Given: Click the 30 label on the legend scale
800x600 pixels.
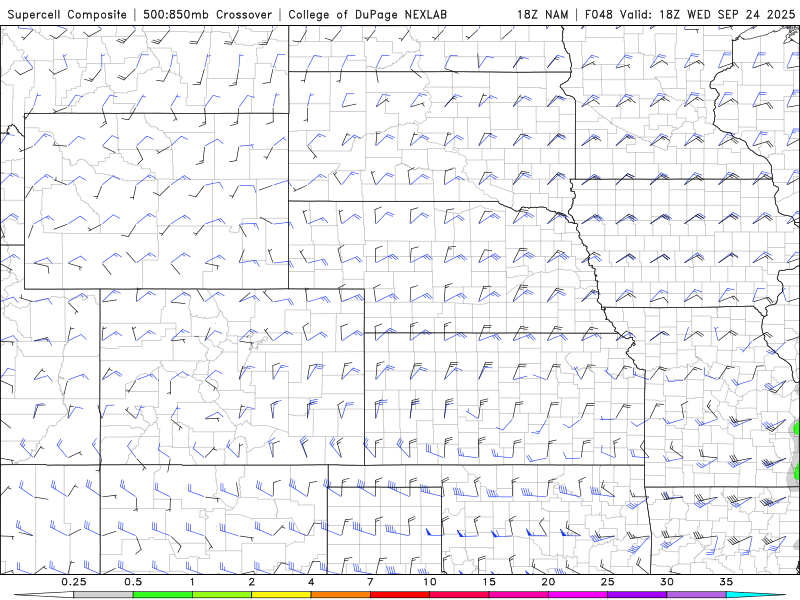Looking at the screenshot, I should pyautogui.click(x=666, y=582).
